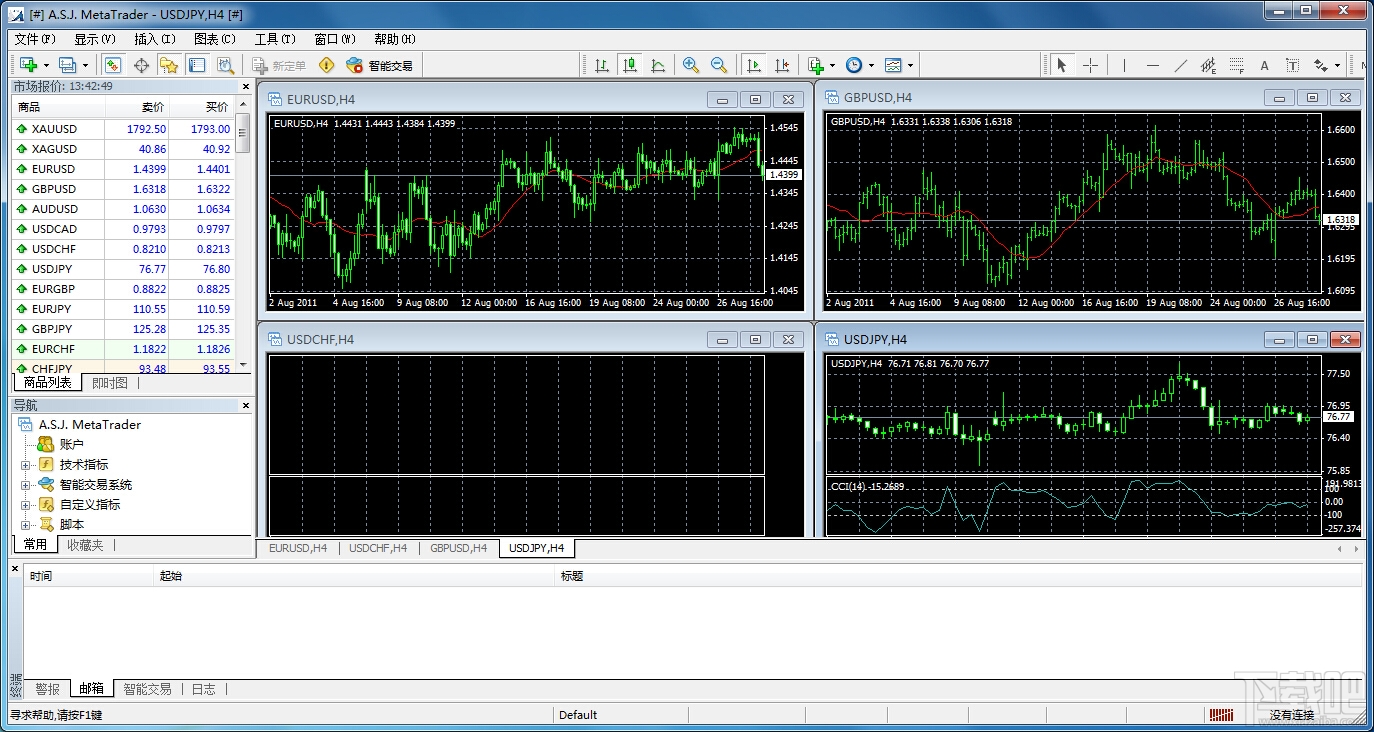
Task: Select the Horizontal Line drawing tool
Action: pyautogui.click(x=1152, y=65)
